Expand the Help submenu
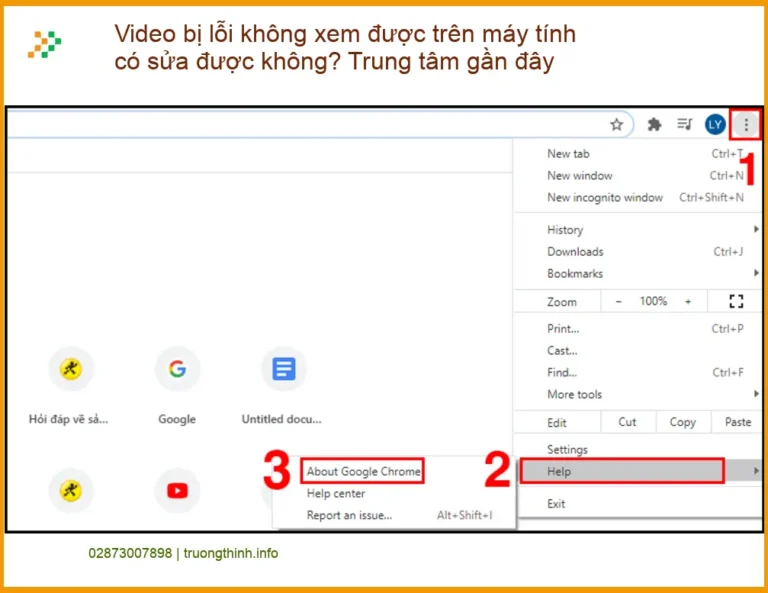 point(638,472)
